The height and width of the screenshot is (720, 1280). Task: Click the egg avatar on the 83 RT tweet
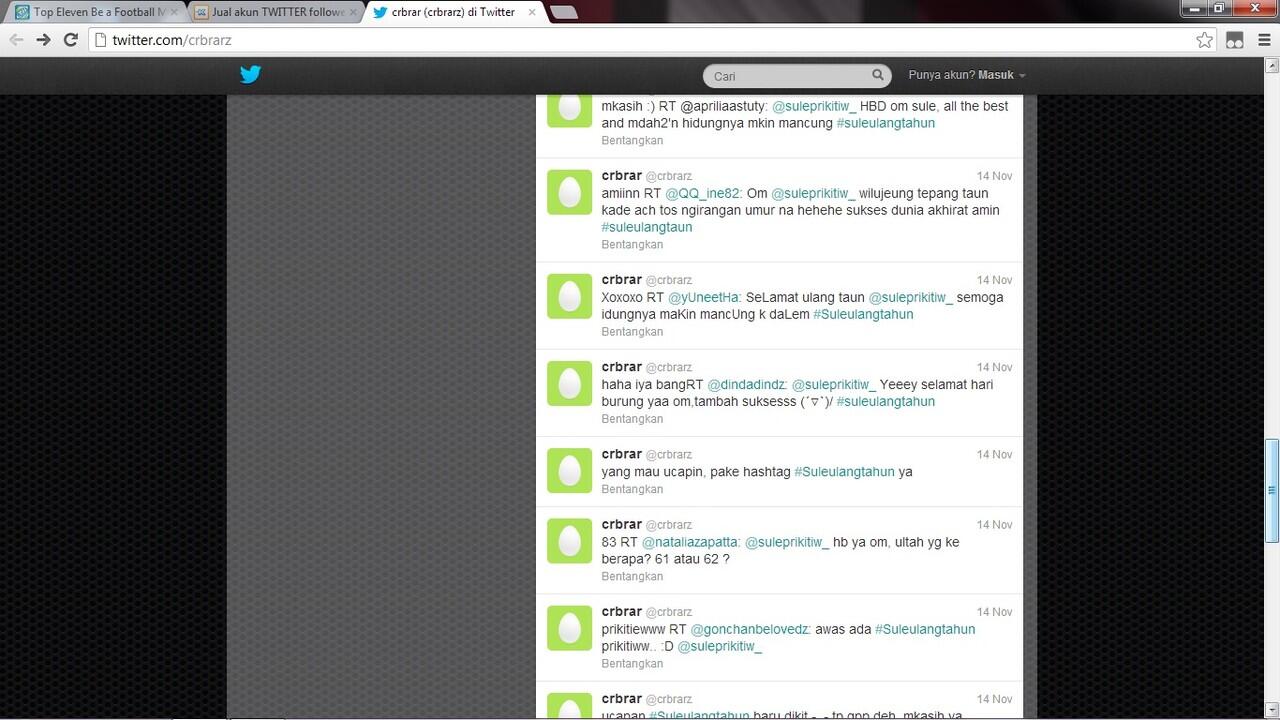(569, 540)
